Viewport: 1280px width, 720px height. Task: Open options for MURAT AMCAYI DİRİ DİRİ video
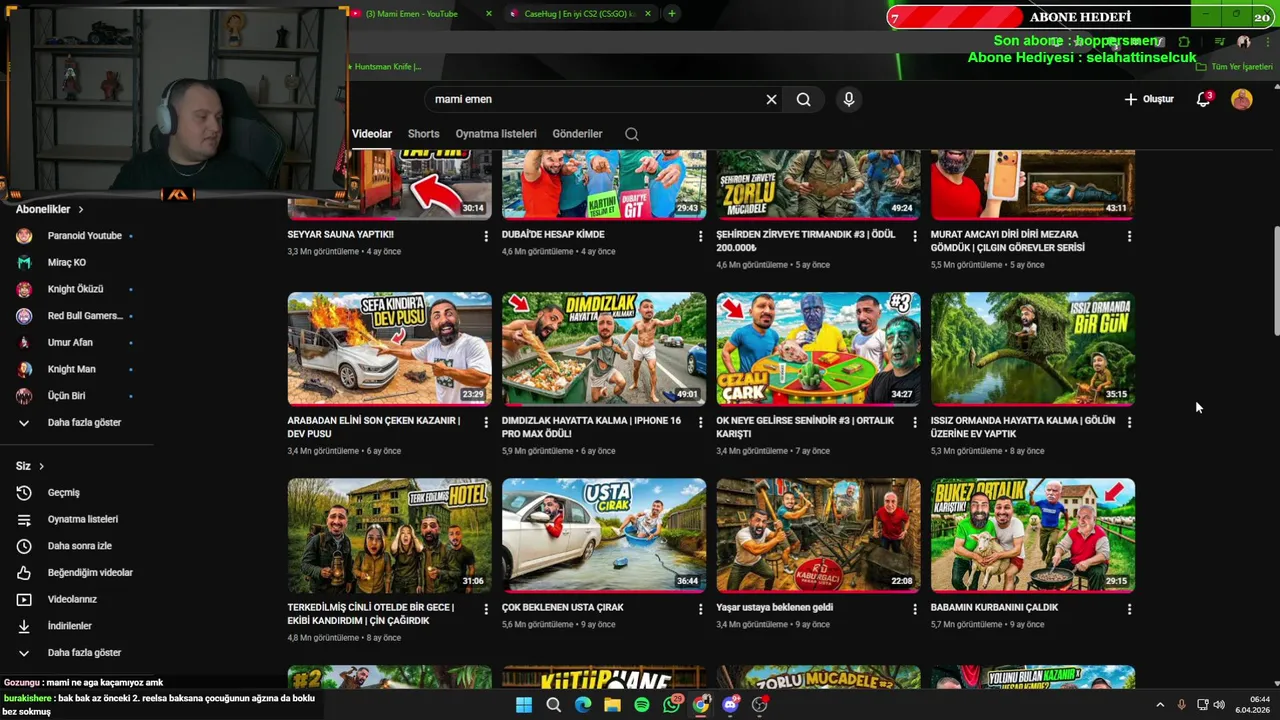1129,236
